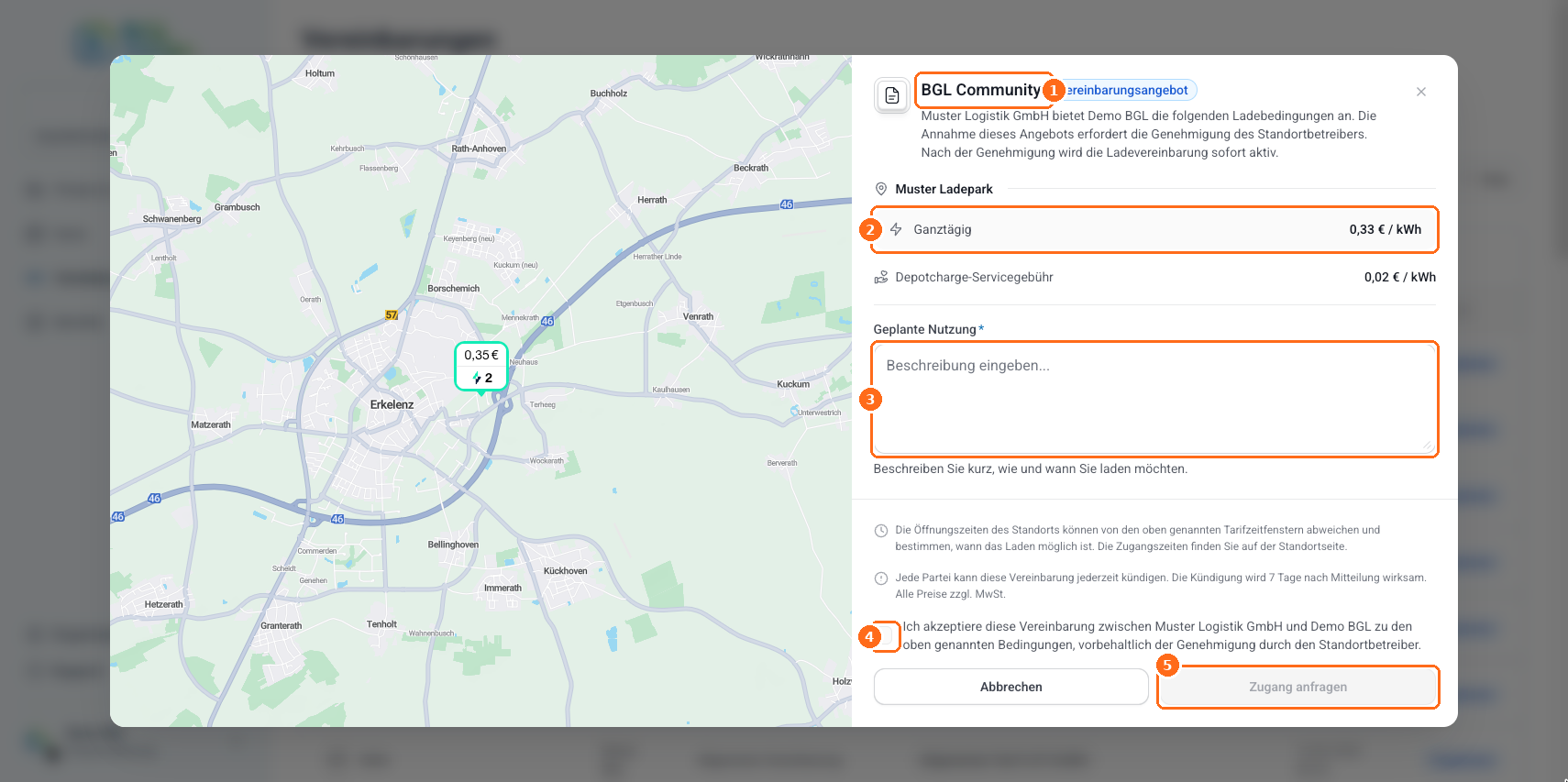This screenshot has height=782, width=1568.
Task: Click the Venrath label on map
Action: click(699, 316)
